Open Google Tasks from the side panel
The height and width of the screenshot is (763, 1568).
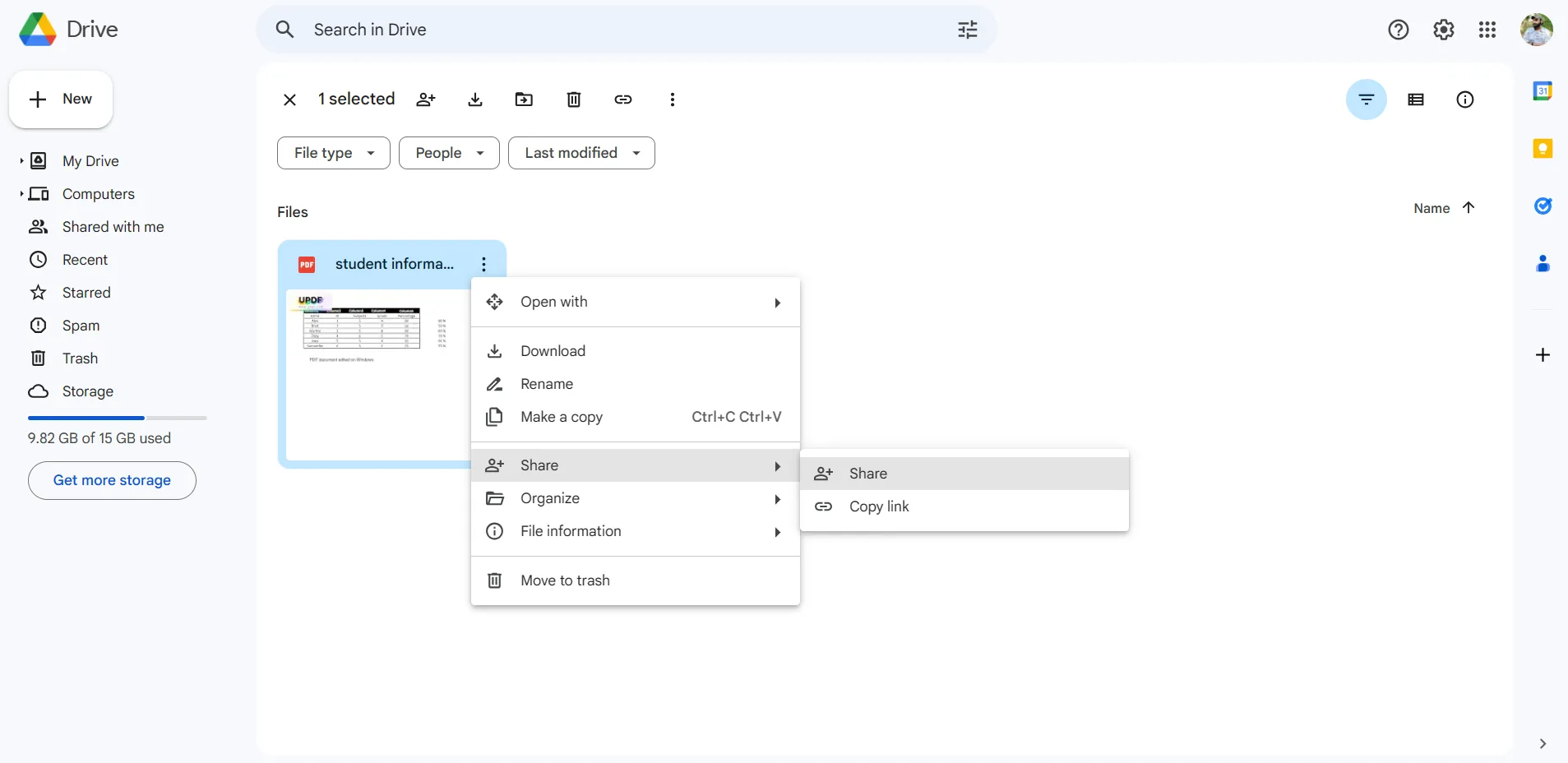[x=1544, y=206]
